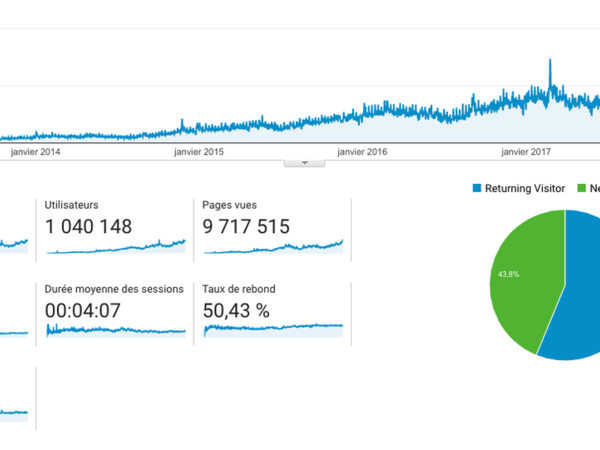Click the 9 717 515 page views value
Viewport: 600px width, 450px height.
[246, 227]
